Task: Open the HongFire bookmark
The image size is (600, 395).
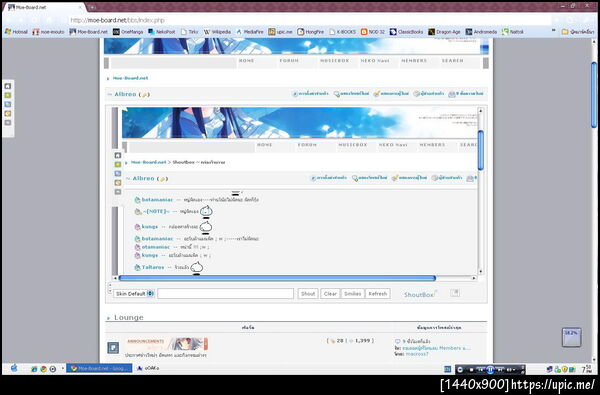Action: [311, 32]
